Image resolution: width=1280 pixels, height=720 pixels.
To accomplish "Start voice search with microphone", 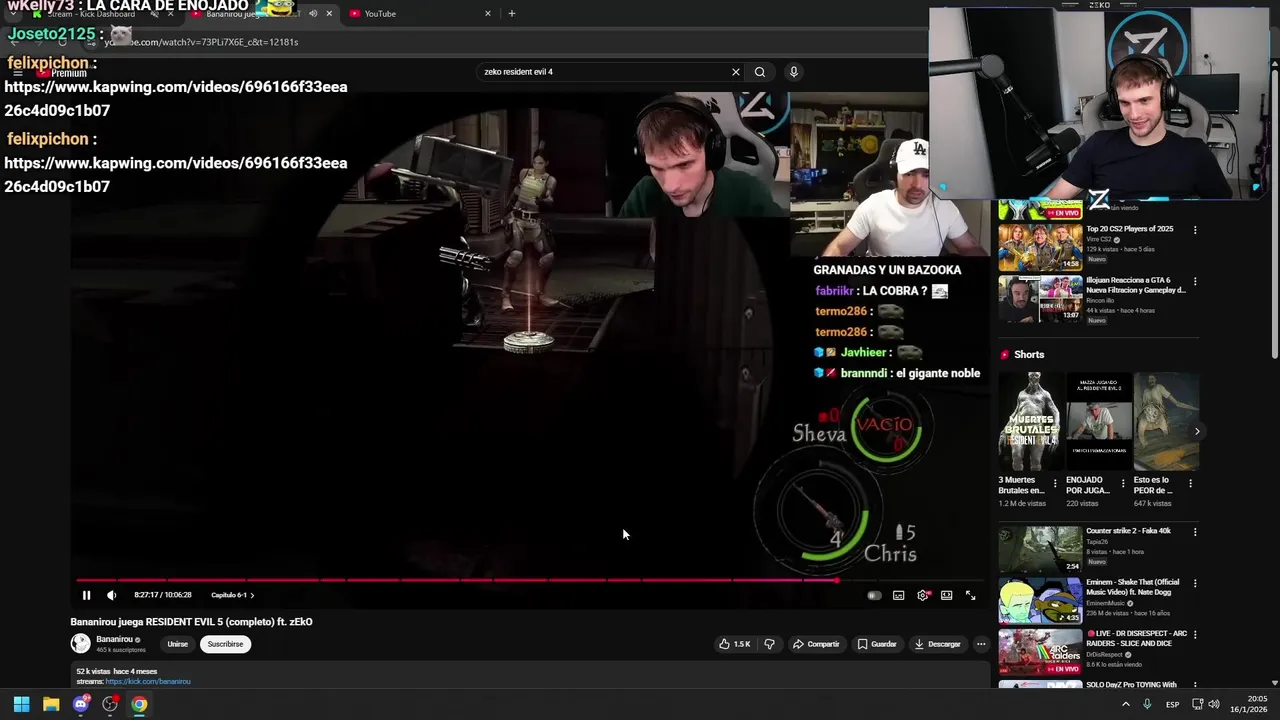I will [794, 72].
